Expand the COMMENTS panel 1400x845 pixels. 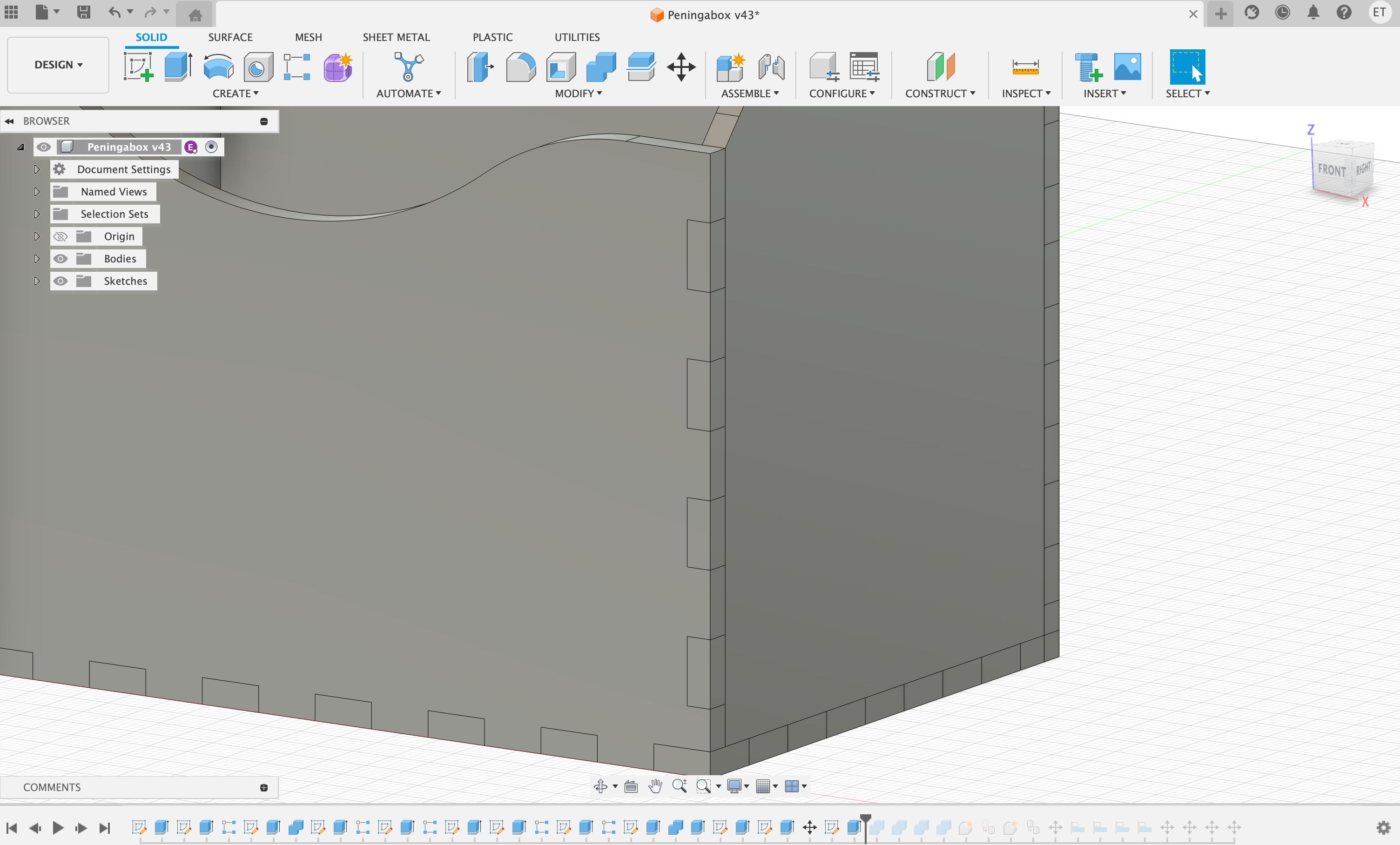point(263,788)
